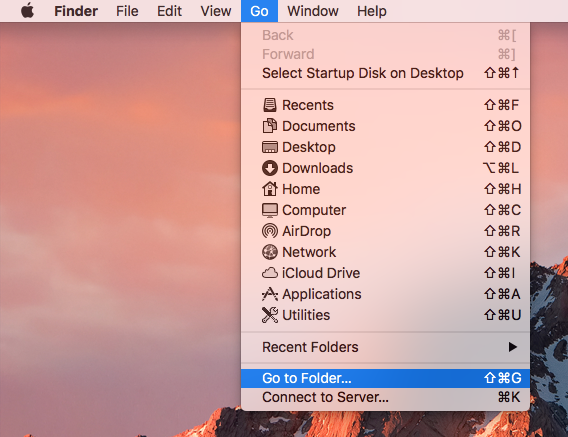The width and height of the screenshot is (568, 437).
Task: Click the Documents folder icon
Action: [270, 126]
